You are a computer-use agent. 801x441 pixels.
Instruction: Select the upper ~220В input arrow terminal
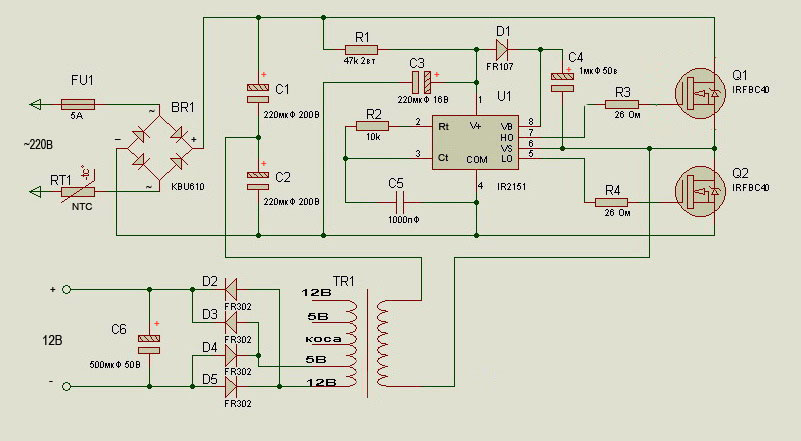[35, 105]
